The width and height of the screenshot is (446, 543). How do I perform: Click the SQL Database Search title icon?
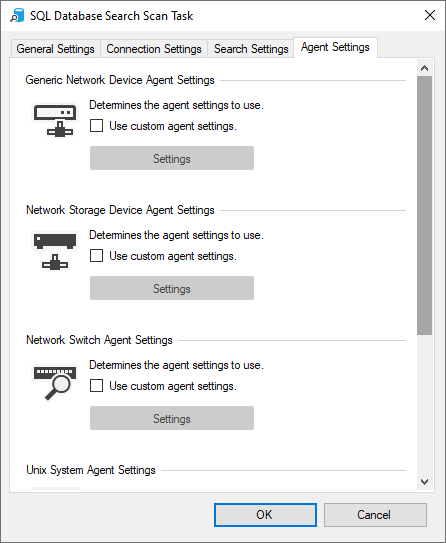17,16
